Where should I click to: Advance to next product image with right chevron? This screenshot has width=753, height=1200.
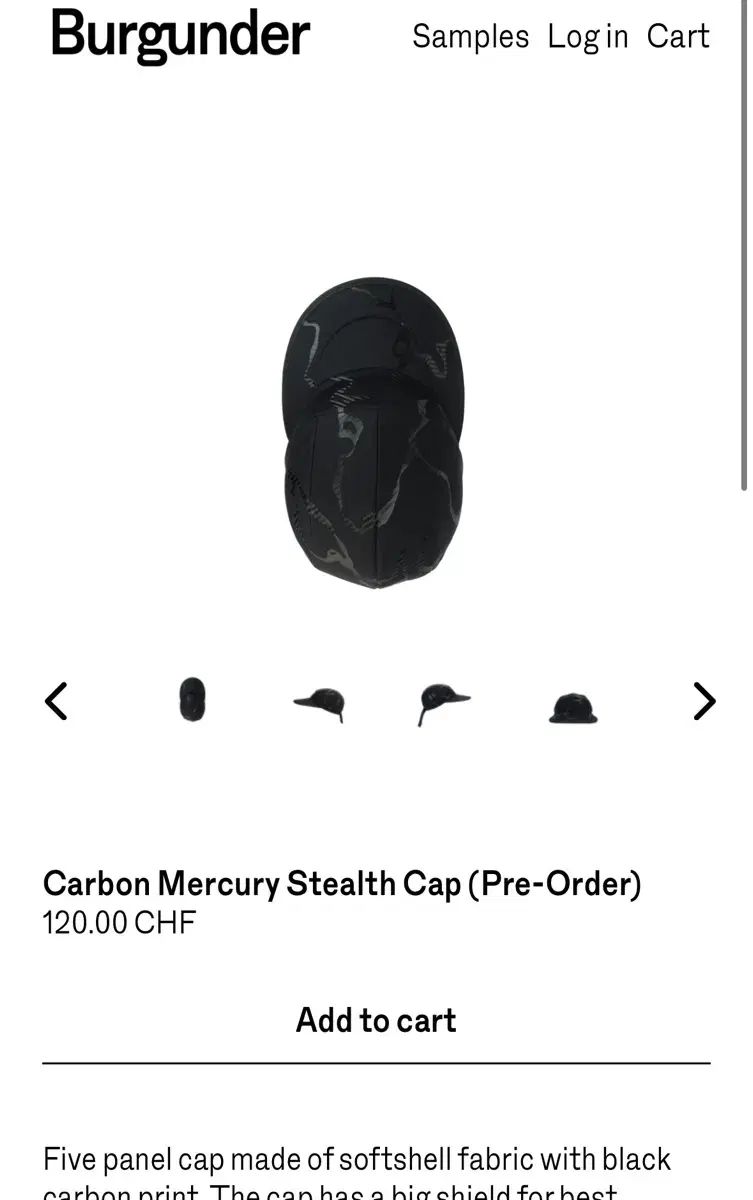705,701
